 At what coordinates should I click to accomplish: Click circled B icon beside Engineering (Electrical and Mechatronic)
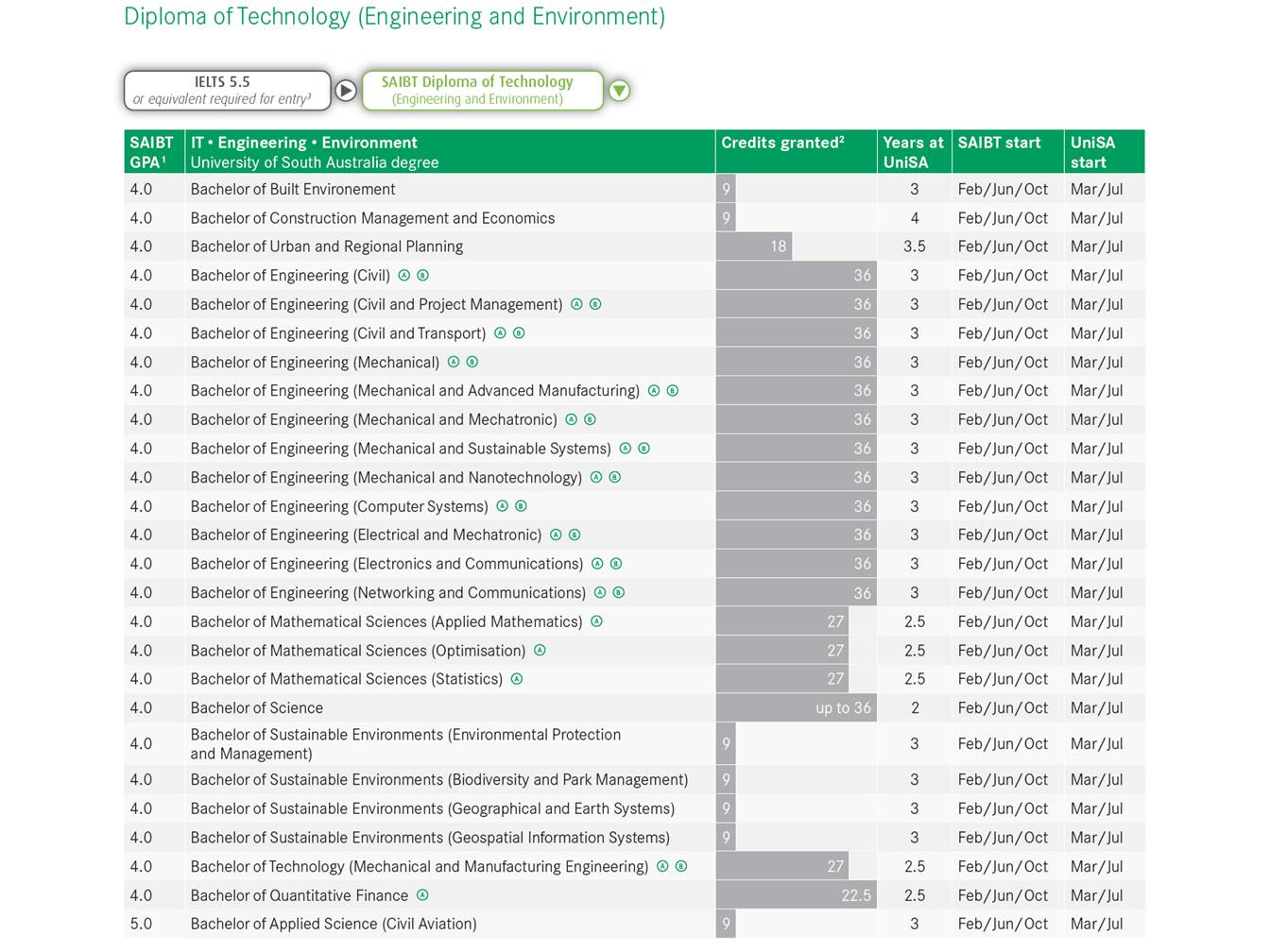point(575,535)
